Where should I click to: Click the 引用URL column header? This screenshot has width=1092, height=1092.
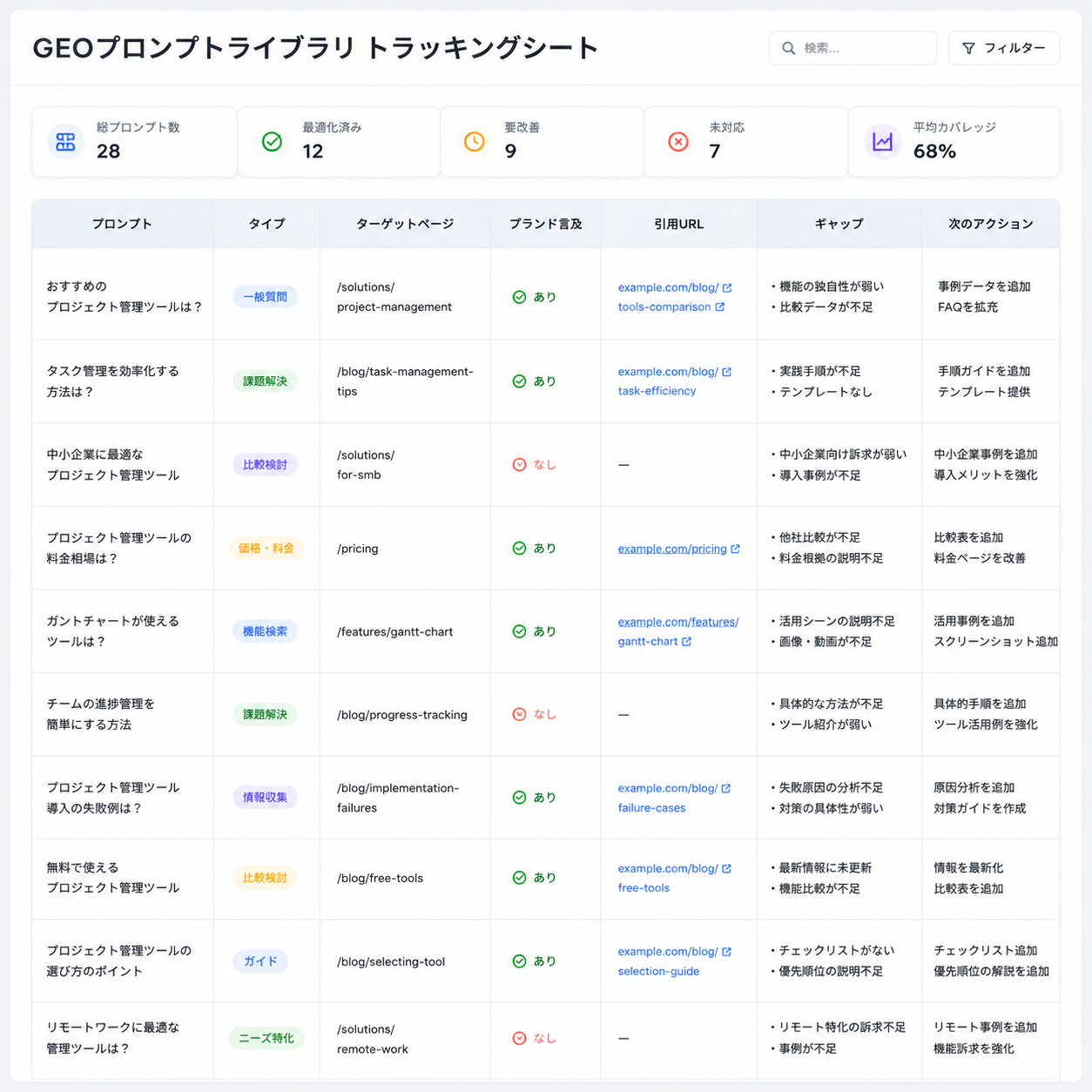point(678,224)
